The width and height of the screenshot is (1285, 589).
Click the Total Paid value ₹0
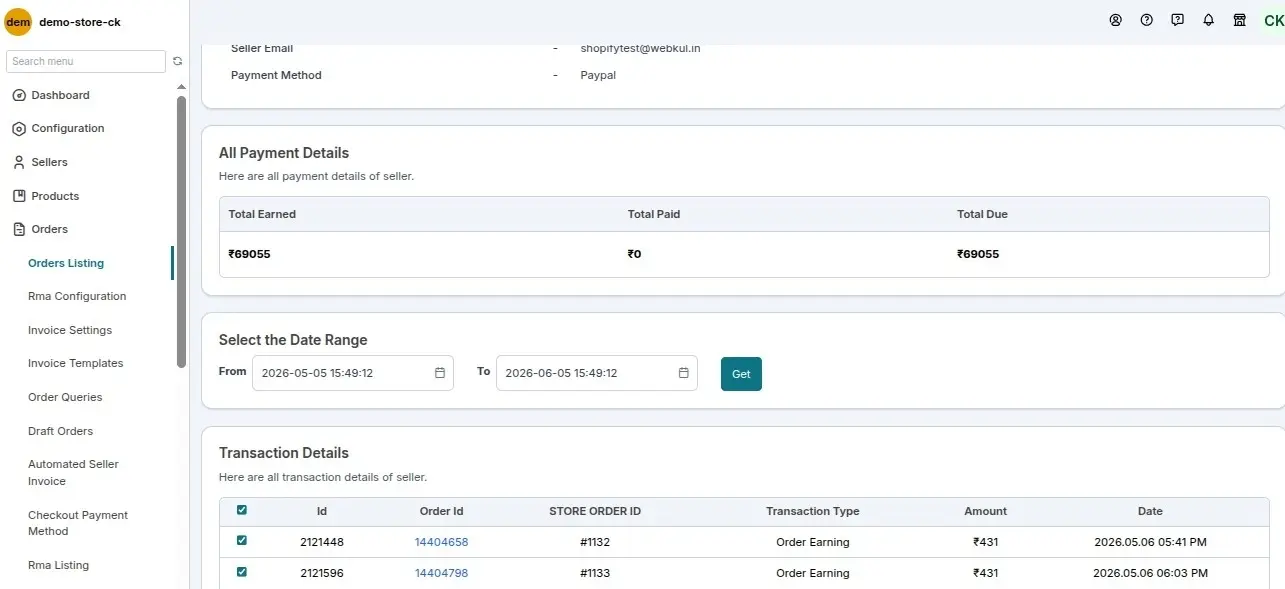pyautogui.click(x=634, y=254)
